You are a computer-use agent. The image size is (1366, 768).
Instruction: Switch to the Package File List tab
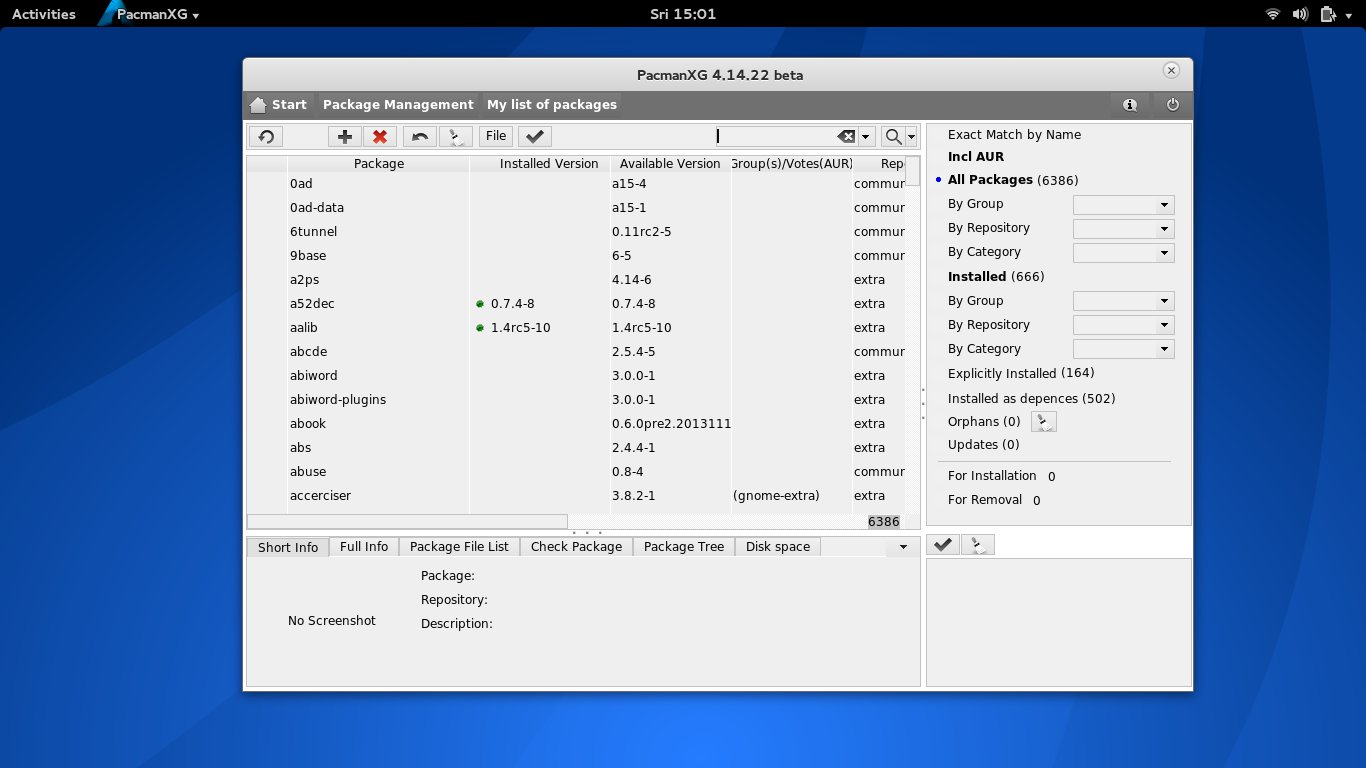pos(459,547)
